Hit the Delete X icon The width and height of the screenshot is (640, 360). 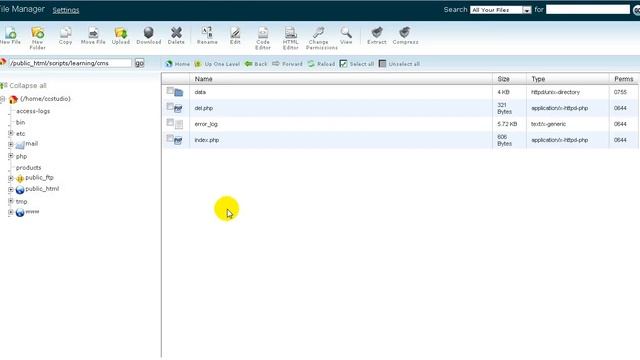tap(176, 35)
